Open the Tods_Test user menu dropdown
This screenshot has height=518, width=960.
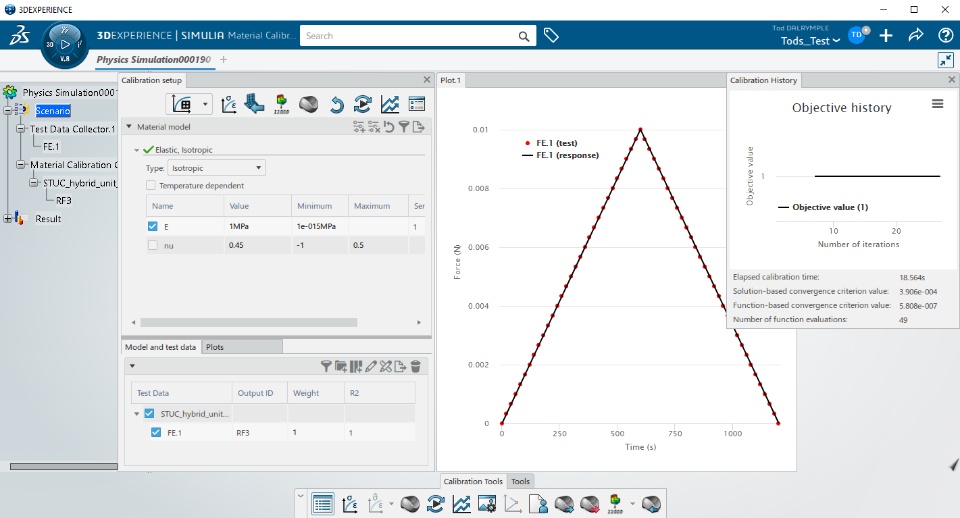pyautogui.click(x=810, y=41)
